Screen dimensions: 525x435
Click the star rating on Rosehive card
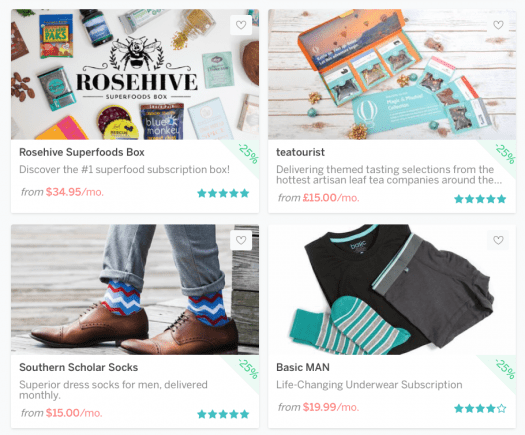[223, 193]
